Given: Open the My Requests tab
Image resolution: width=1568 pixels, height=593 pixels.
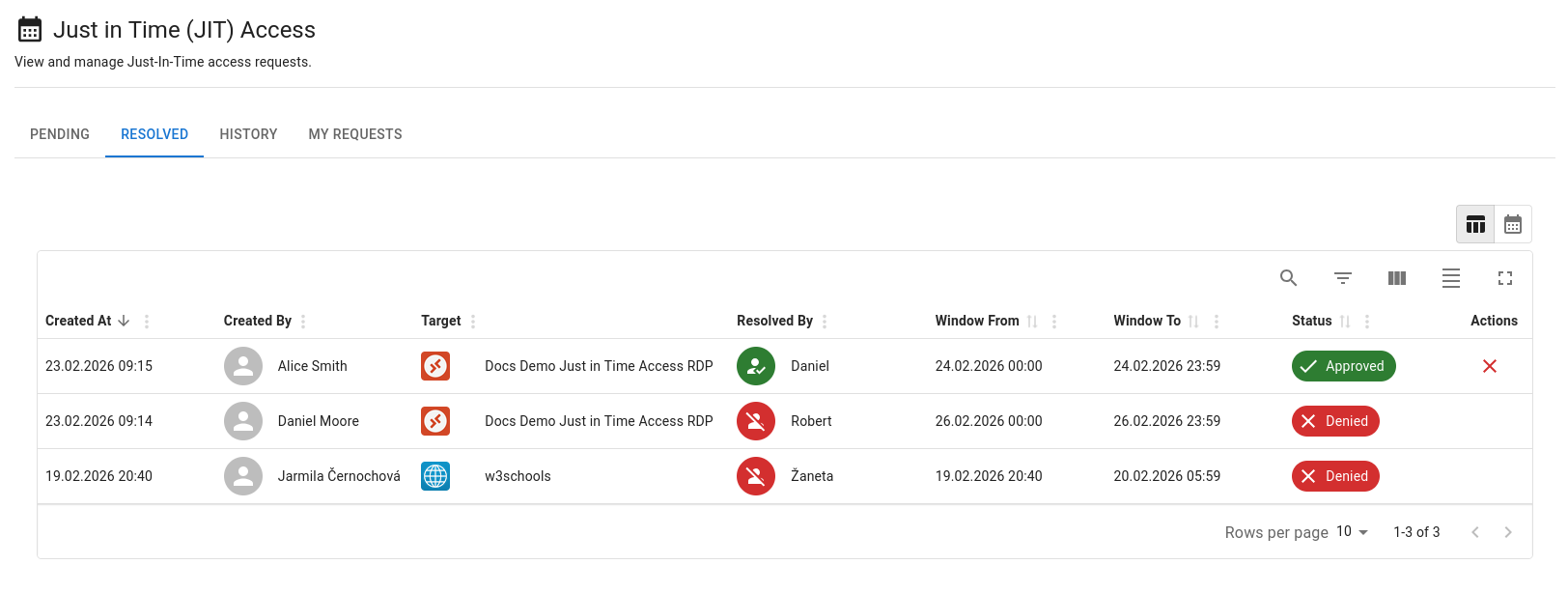Looking at the screenshot, I should pyautogui.click(x=355, y=134).
